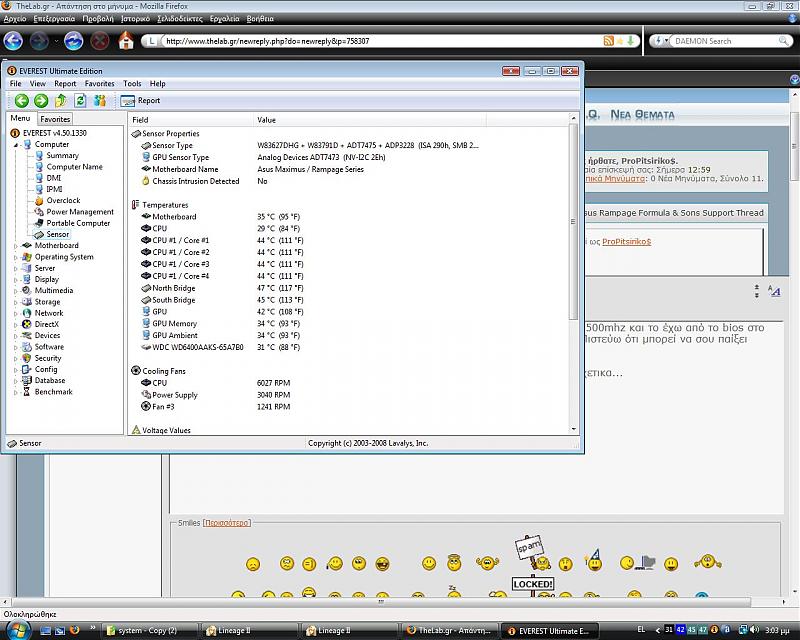The image size is (800, 640).
Task: Click the EVEREST green Forward arrow
Action: pyautogui.click(x=41, y=101)
